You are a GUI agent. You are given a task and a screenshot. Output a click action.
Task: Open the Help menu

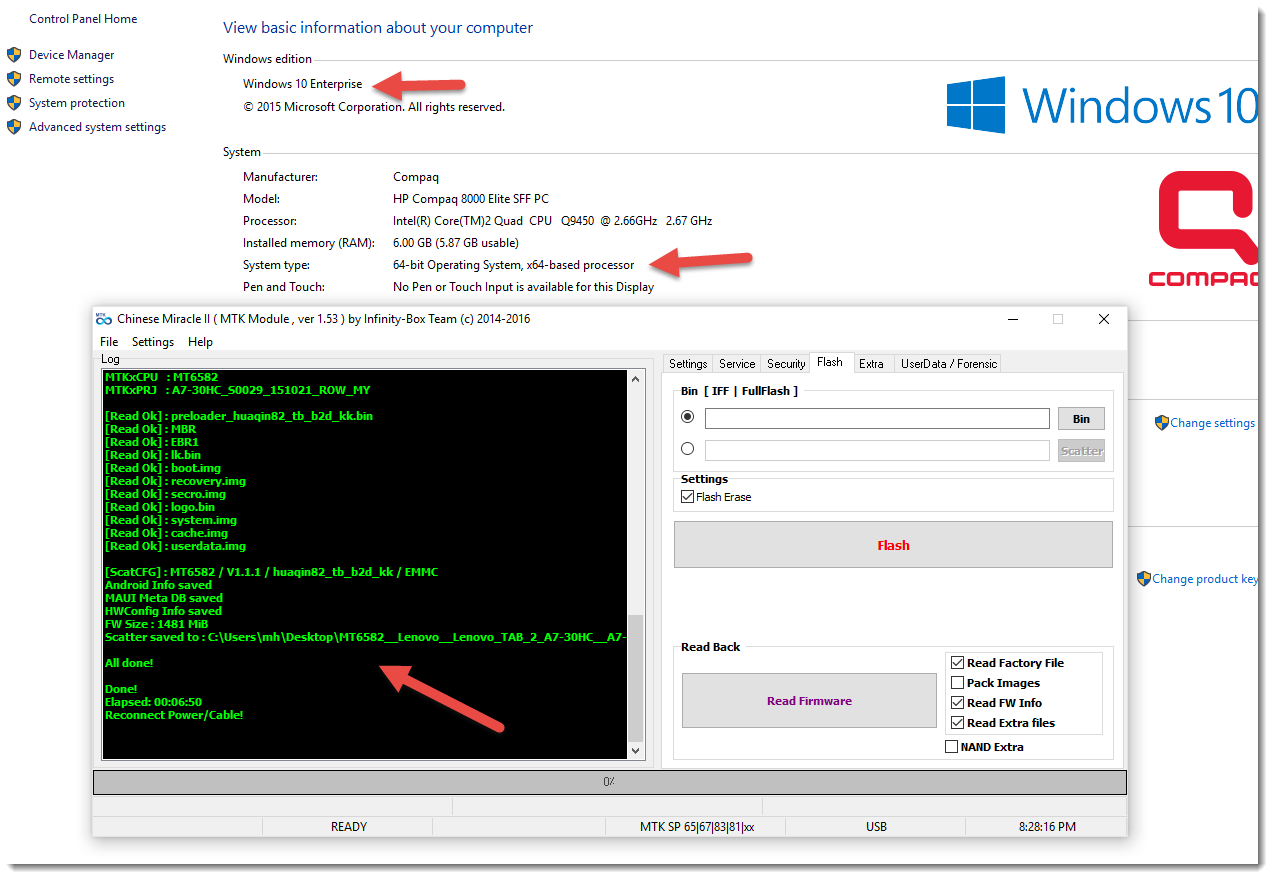click(200, 342)
